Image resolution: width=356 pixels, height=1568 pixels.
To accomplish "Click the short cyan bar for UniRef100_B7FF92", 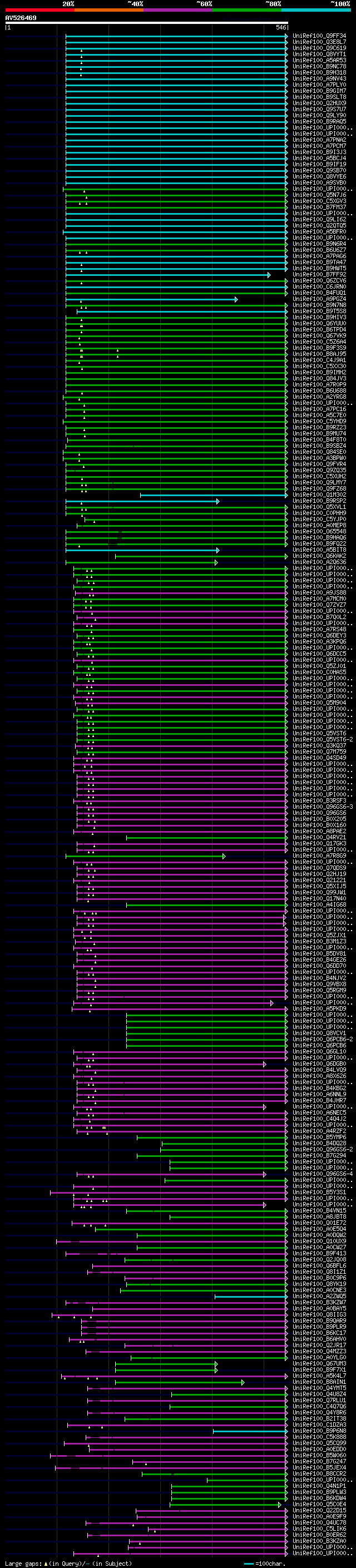I will [167, 275].
